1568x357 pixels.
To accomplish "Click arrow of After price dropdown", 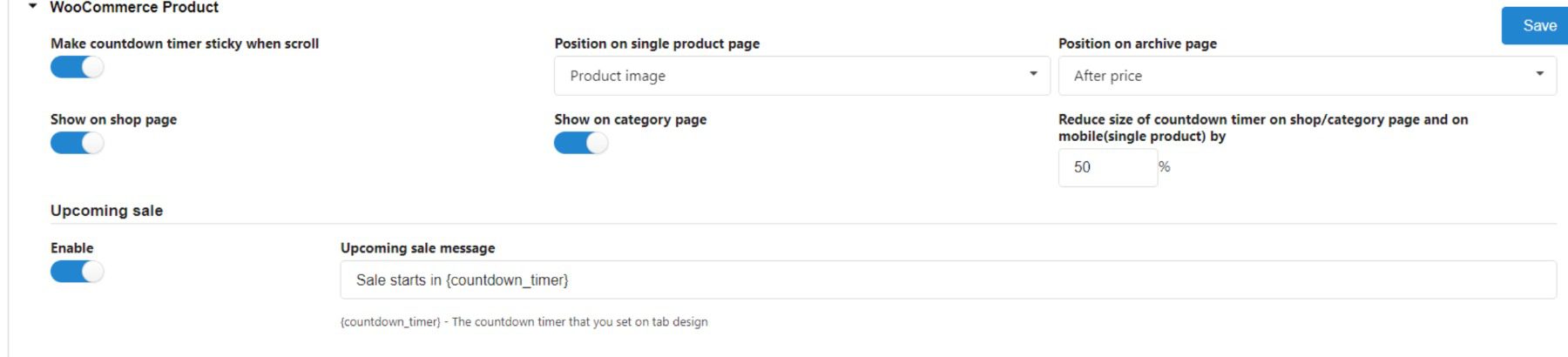I will [1539, 74].
